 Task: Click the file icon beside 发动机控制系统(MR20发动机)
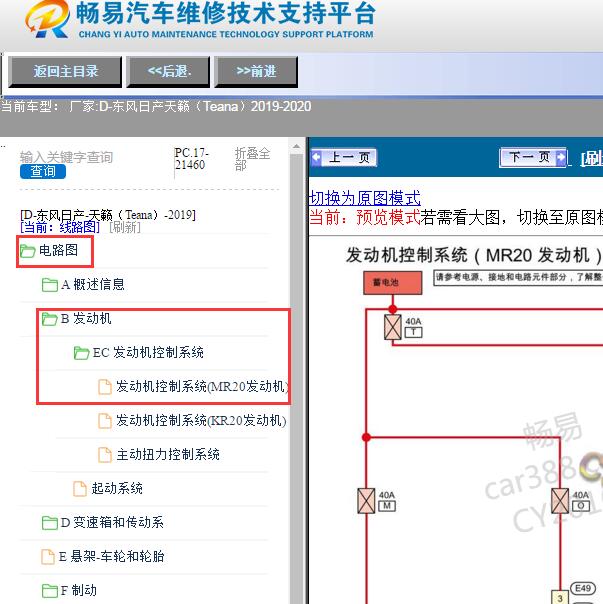click(105, 387)
